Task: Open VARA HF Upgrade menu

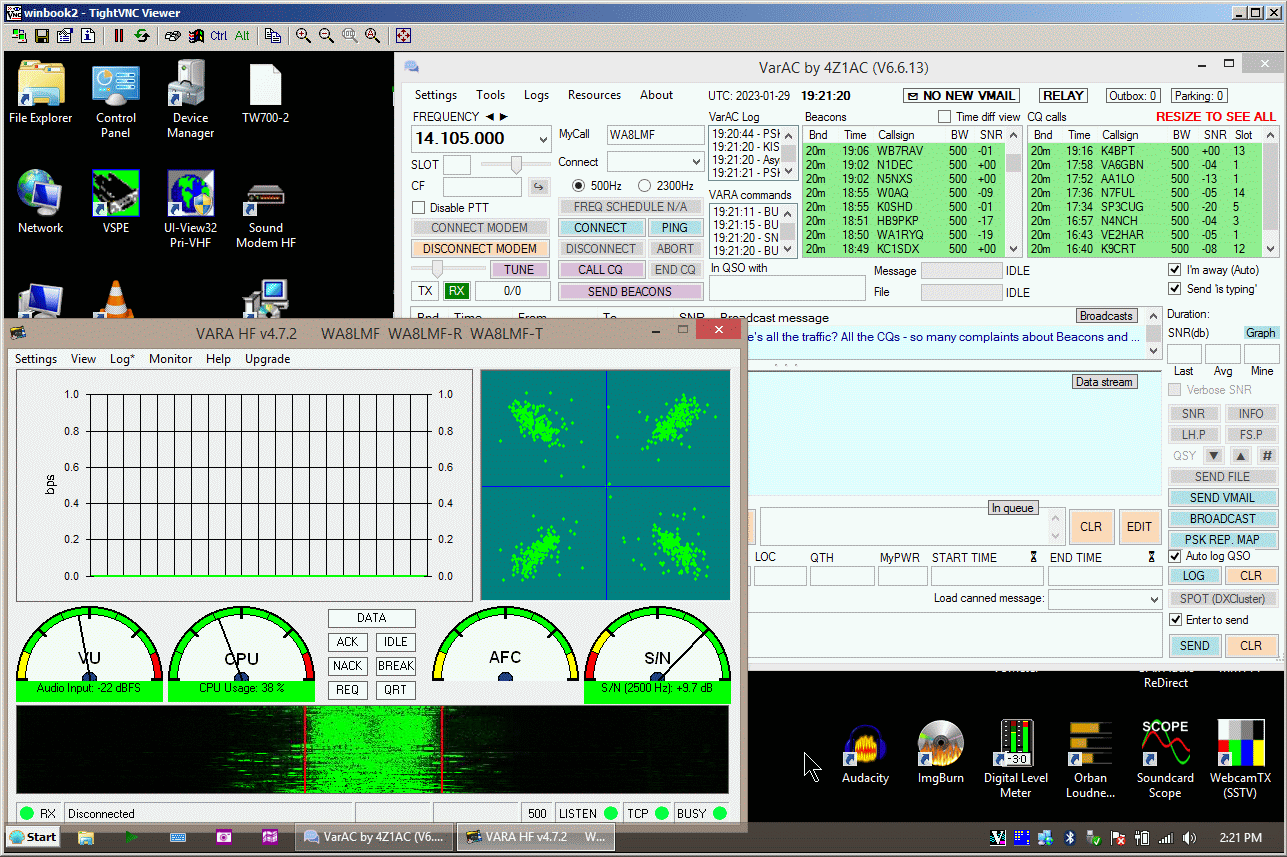Action: pos(267,358)
